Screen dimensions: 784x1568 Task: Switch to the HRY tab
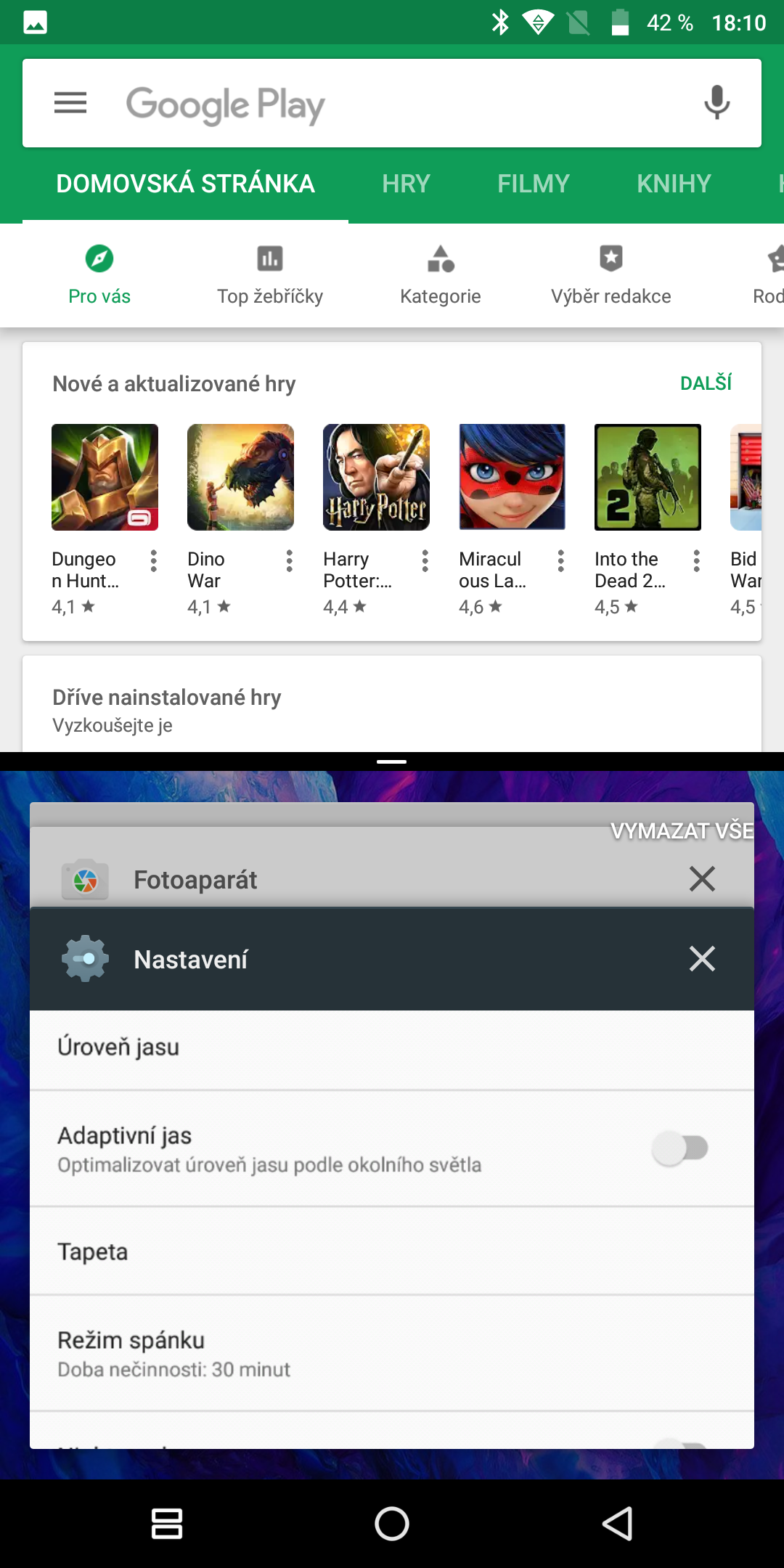coord(407,184)
